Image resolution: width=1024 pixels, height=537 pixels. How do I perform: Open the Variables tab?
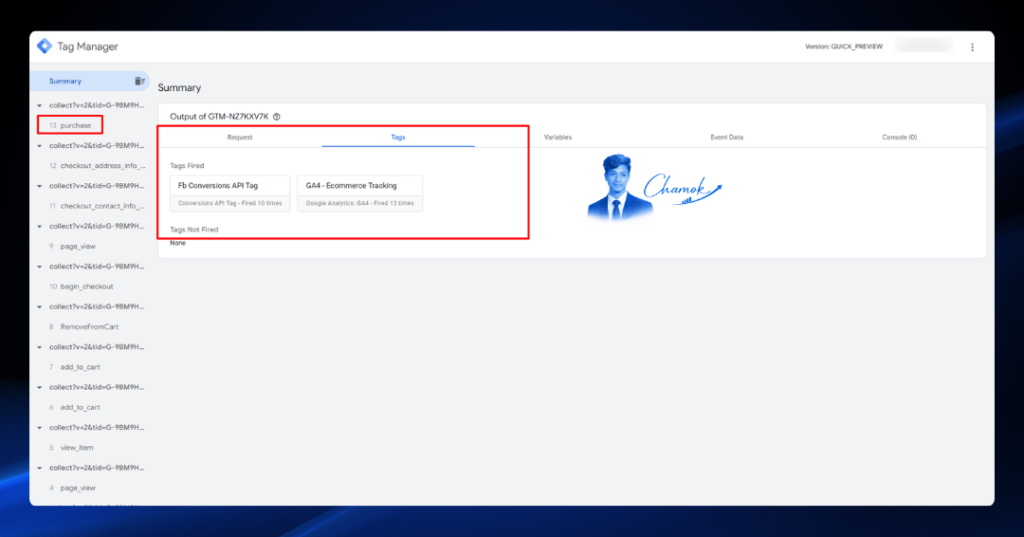[558, 137]
